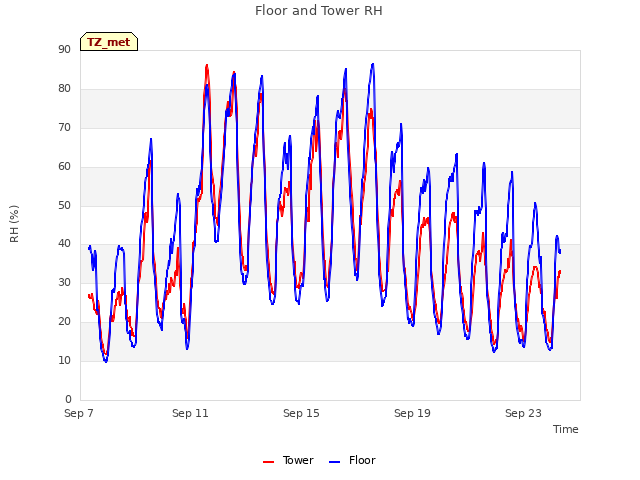The image size is (640, 480).
Task: Click the 'Sep 15' x-axis tick label
Action: [x=301, y=413]
